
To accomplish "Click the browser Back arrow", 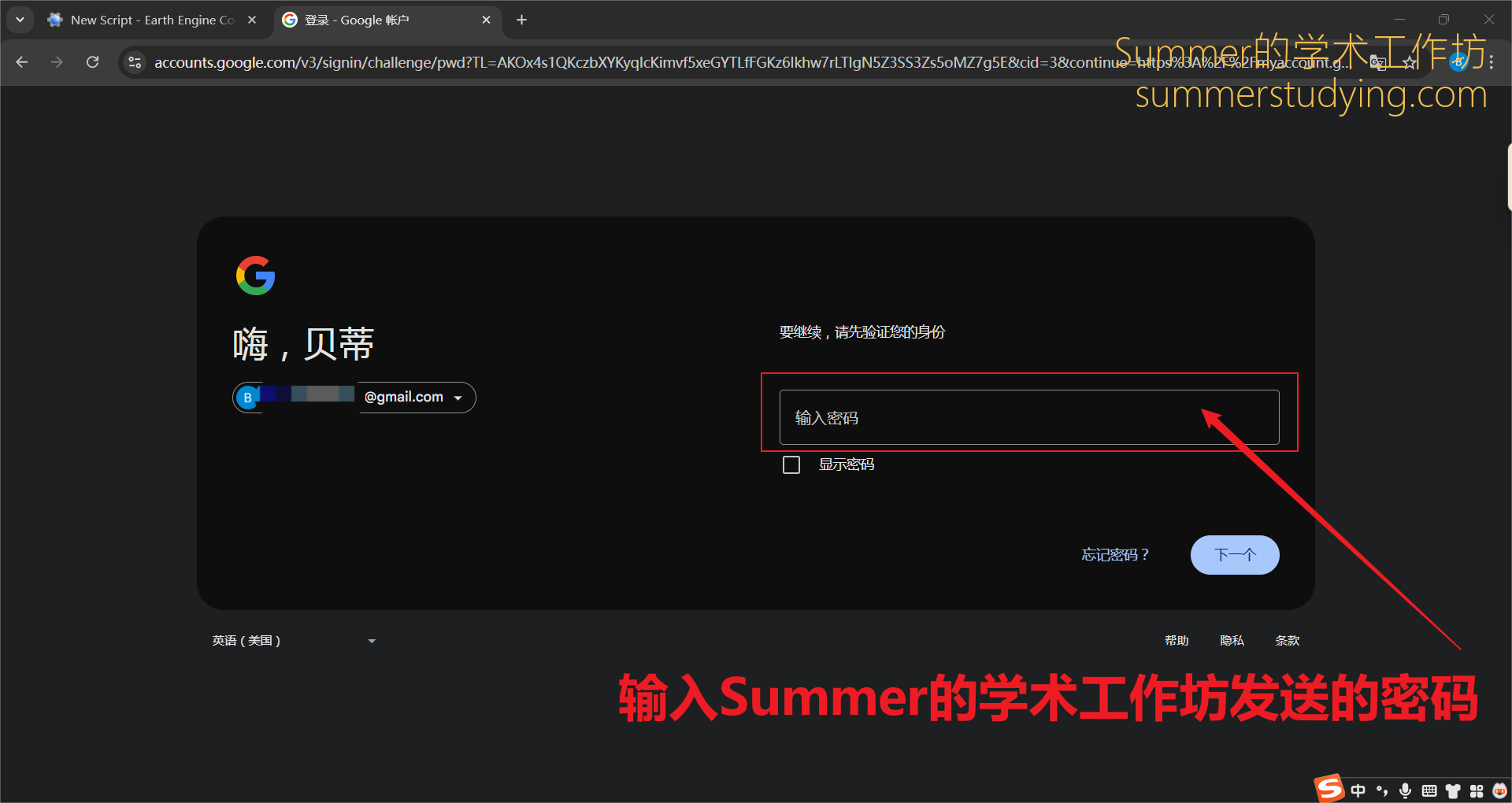I will [x=22, y=62].
